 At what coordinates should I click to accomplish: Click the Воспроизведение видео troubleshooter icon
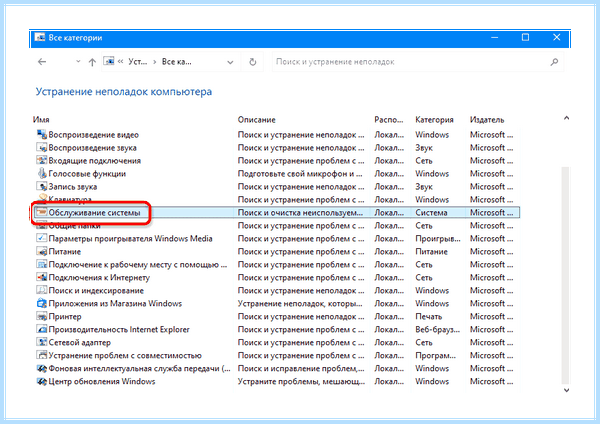[x=41, y=134]
